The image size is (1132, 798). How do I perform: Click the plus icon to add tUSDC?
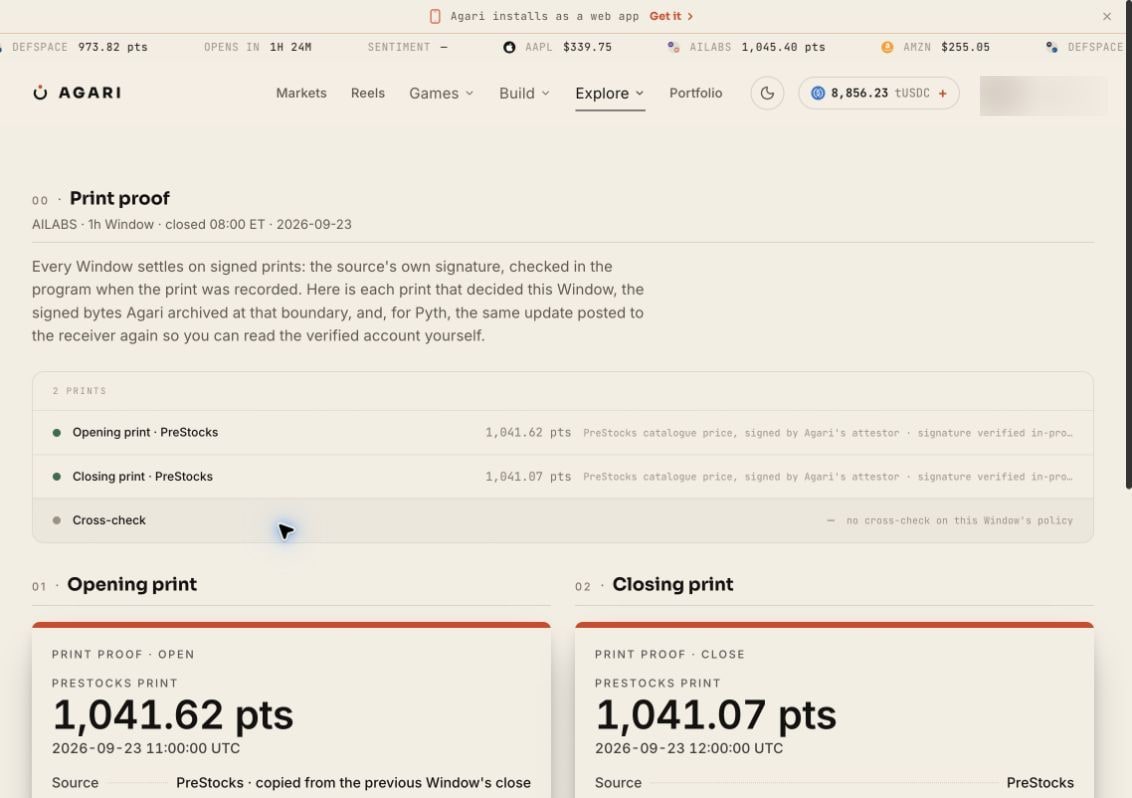pyautogui.click(x=942, y=93)
